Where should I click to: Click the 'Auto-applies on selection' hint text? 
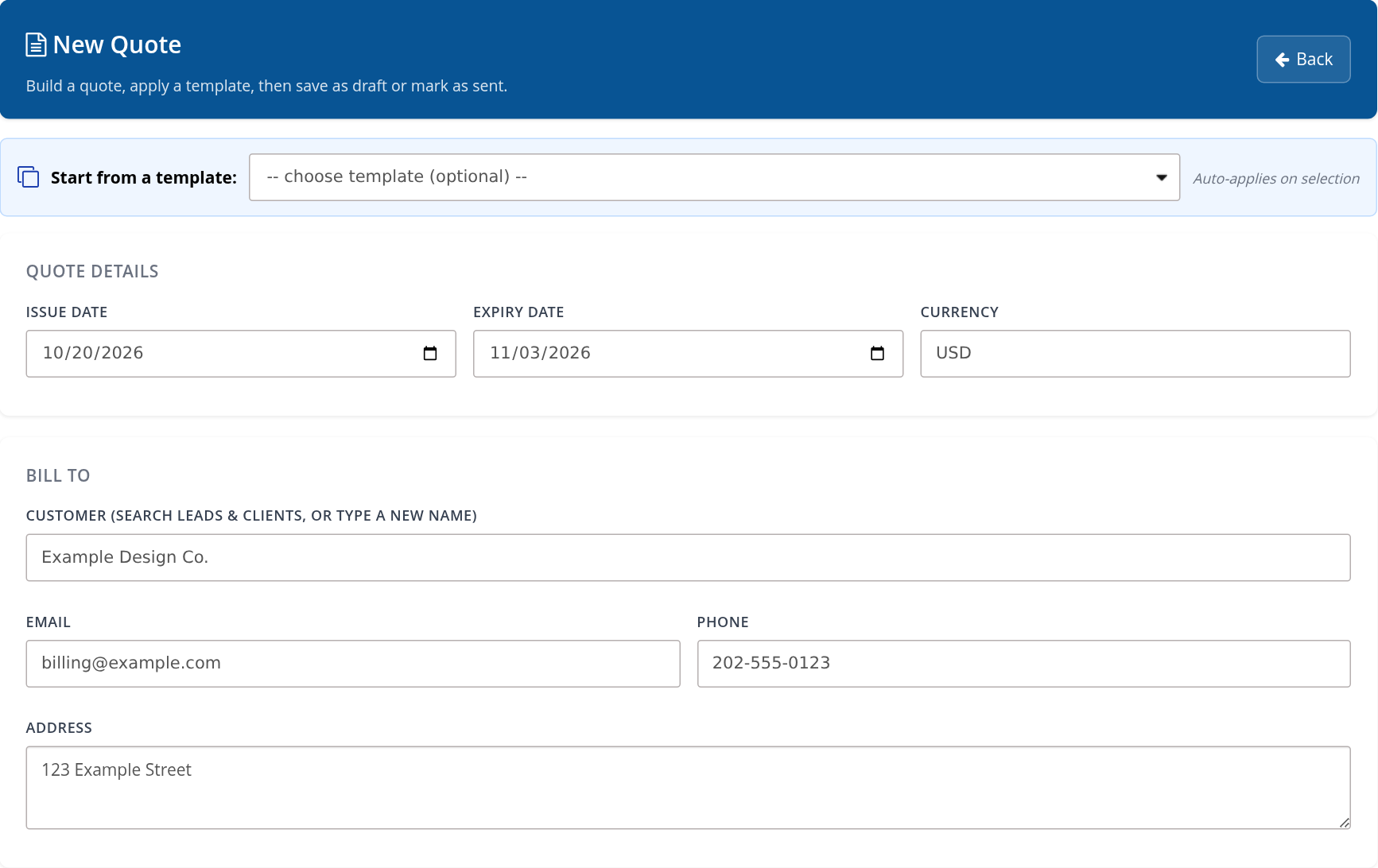click(x=1276, y=179)
